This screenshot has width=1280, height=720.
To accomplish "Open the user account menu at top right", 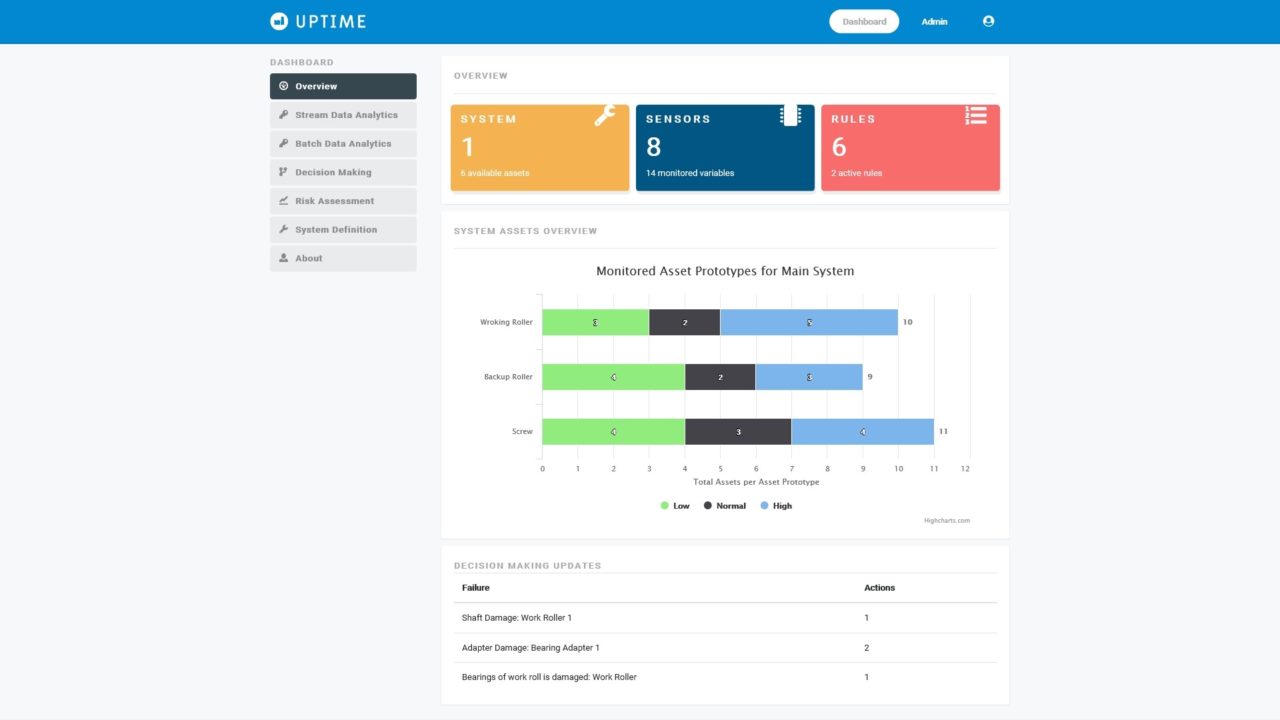I will point(988,21).
